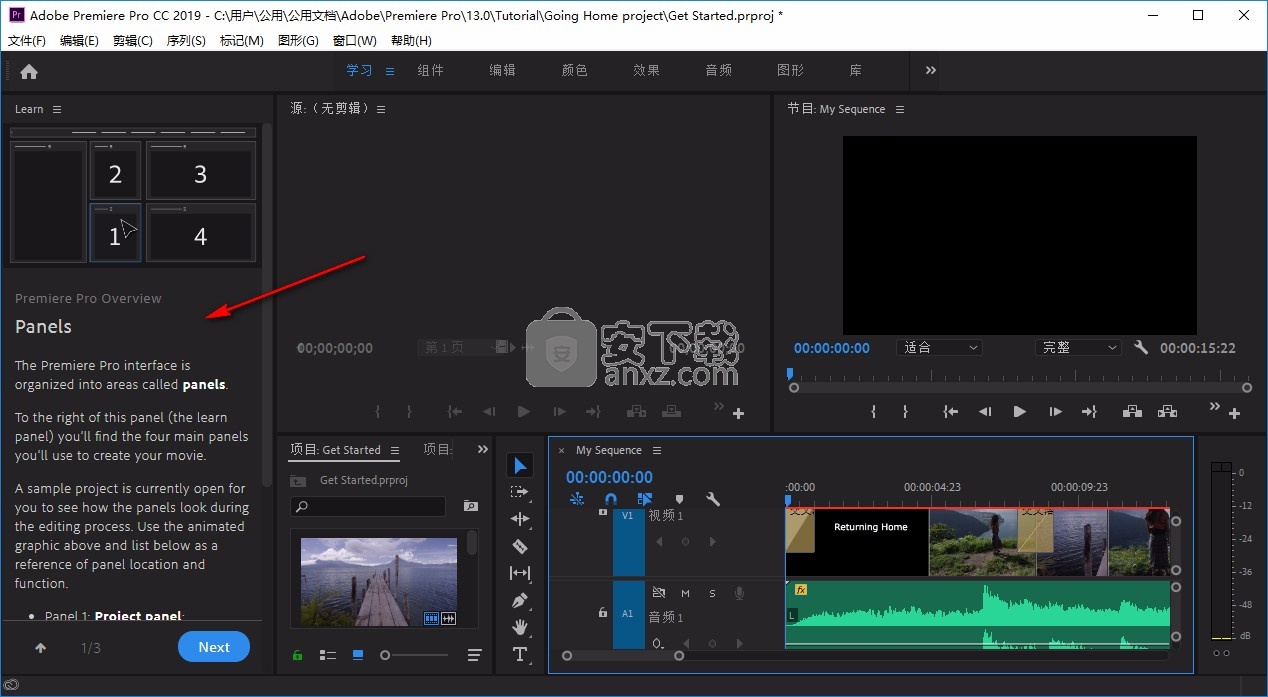Image resolution: width=1268 pixels, height=697 pixels.
Task: Mute audio track A1
Action: click(x=685, y=593)
